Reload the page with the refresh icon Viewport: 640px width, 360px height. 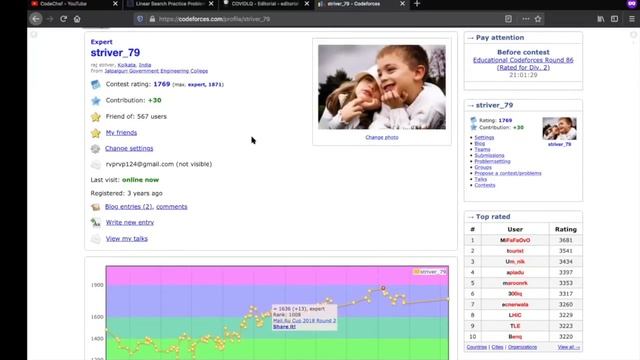coord(63,19)
